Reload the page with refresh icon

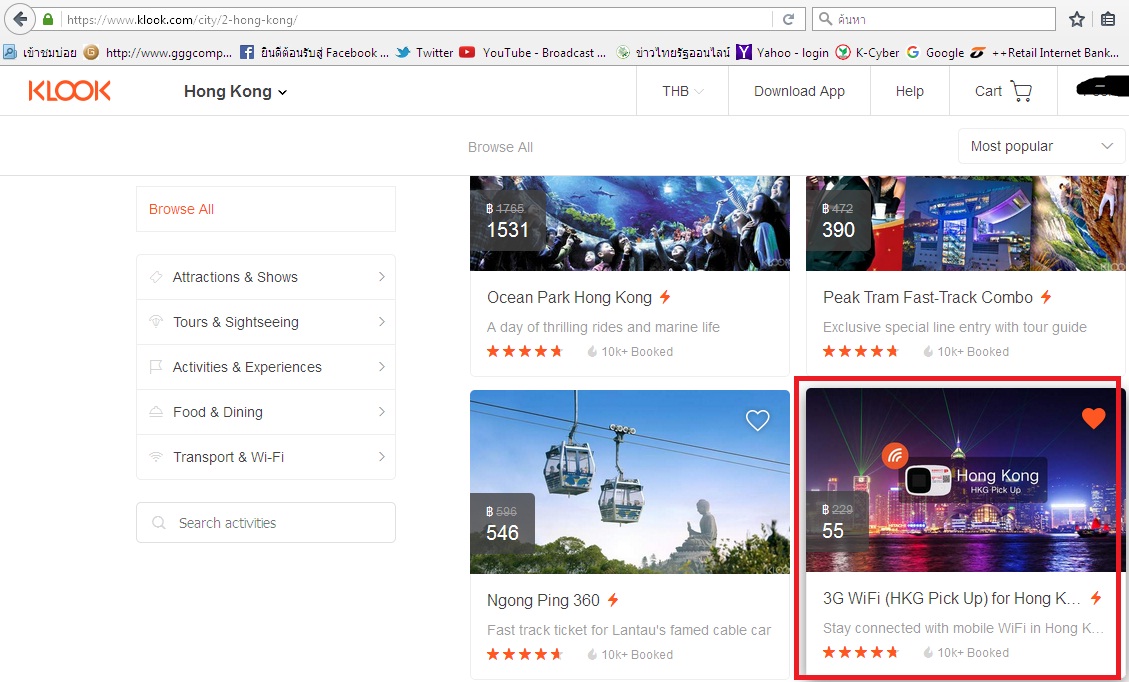pyautogui.click(x=789, y=19)
